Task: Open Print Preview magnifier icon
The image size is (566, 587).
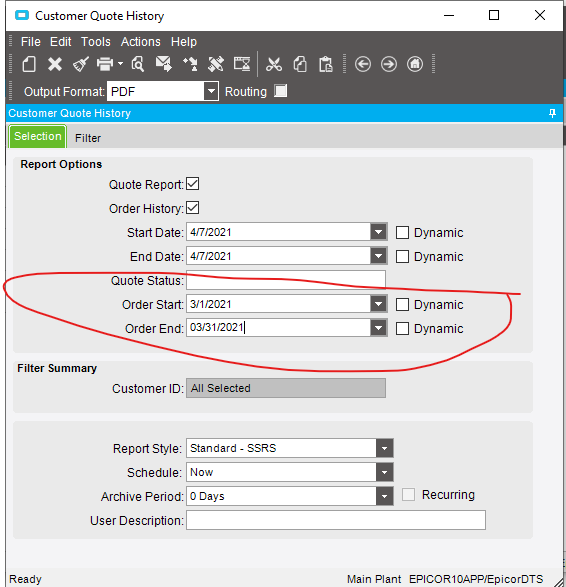Action: point(137,64)
